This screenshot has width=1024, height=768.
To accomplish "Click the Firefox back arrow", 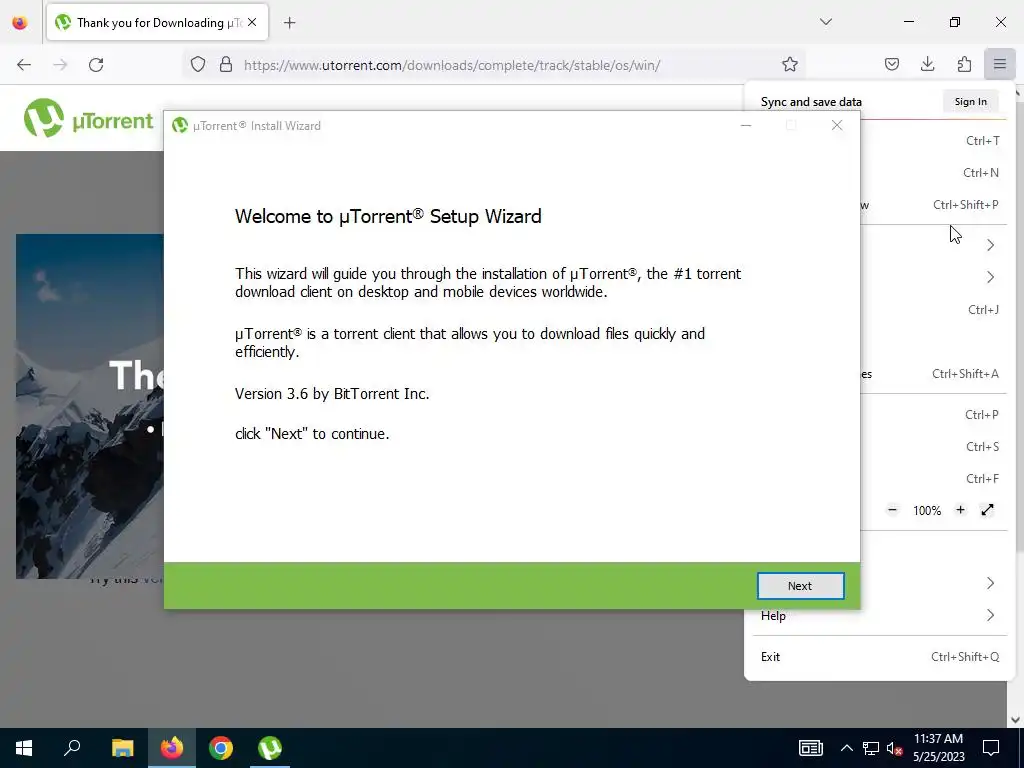I will pyautogui.click(x=24, y=65).
